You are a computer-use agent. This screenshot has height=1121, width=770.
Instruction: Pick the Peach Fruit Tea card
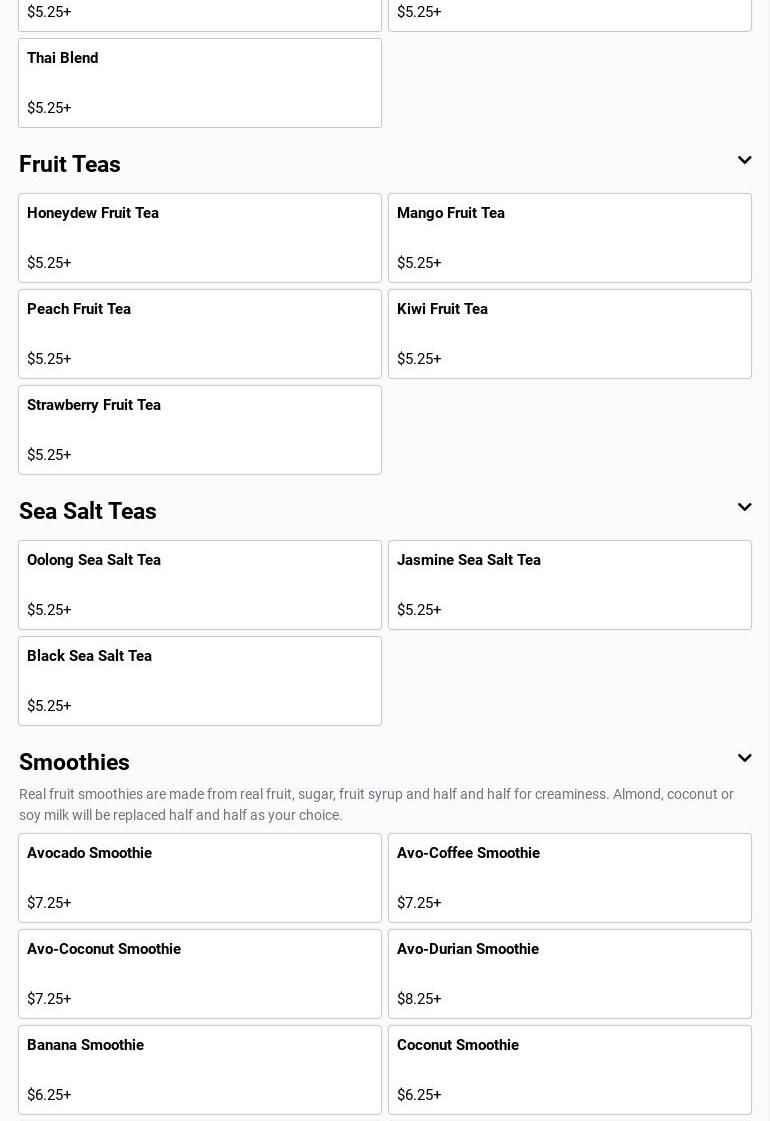click(x=200, y=334)
